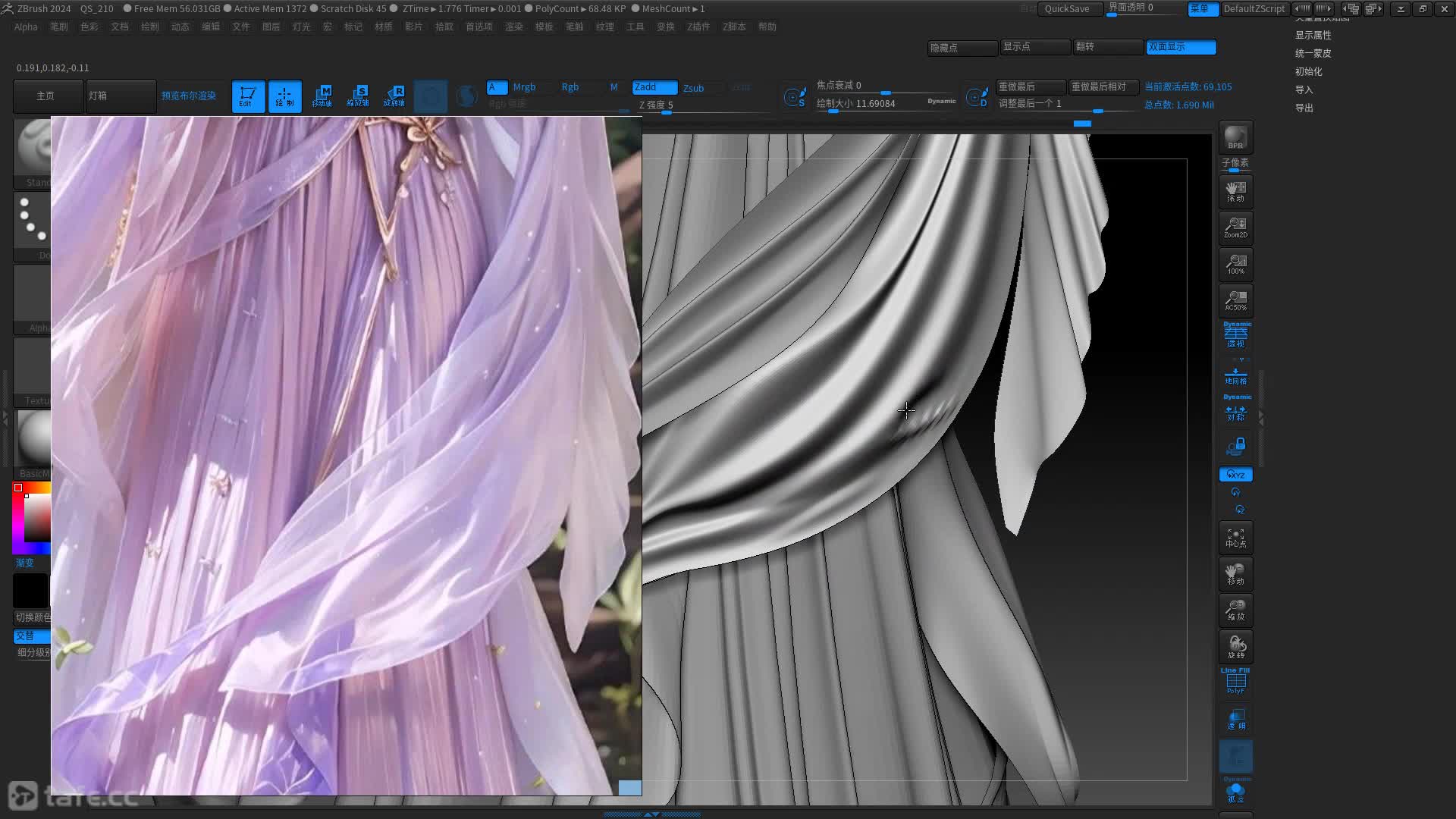Toggle the Dynamic symmetry (对称) icon
The width and height of the screenshot is (1456, 819).
click(x=1235, y=409)
